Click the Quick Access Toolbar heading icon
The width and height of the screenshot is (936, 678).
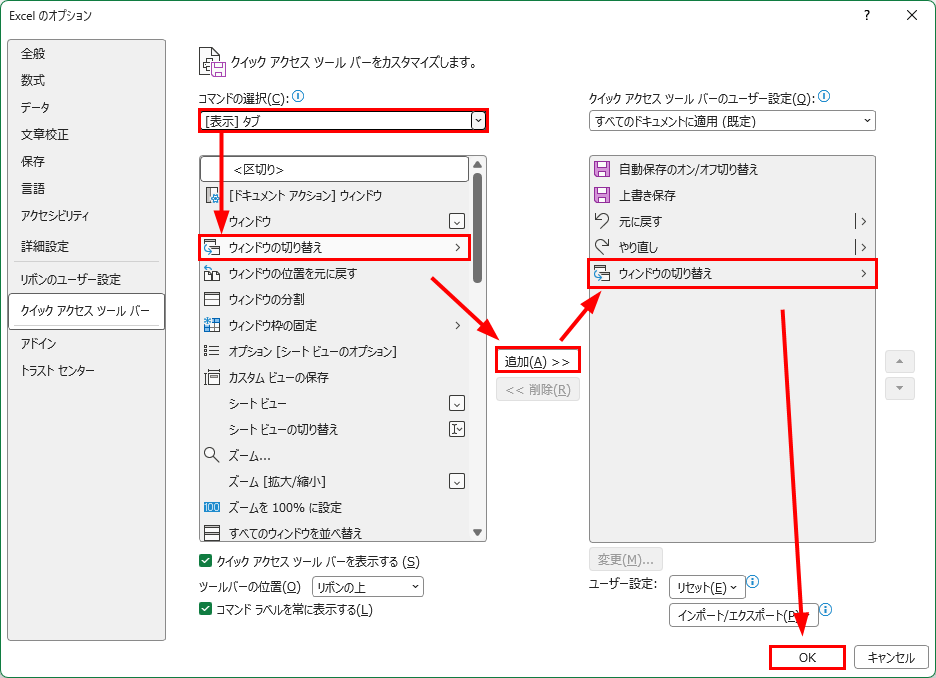(x=212, y=62)
